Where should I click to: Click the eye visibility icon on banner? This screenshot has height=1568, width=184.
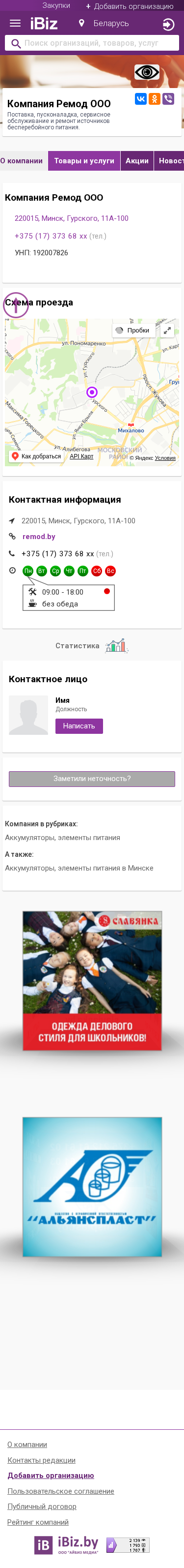tap(147, 72)
